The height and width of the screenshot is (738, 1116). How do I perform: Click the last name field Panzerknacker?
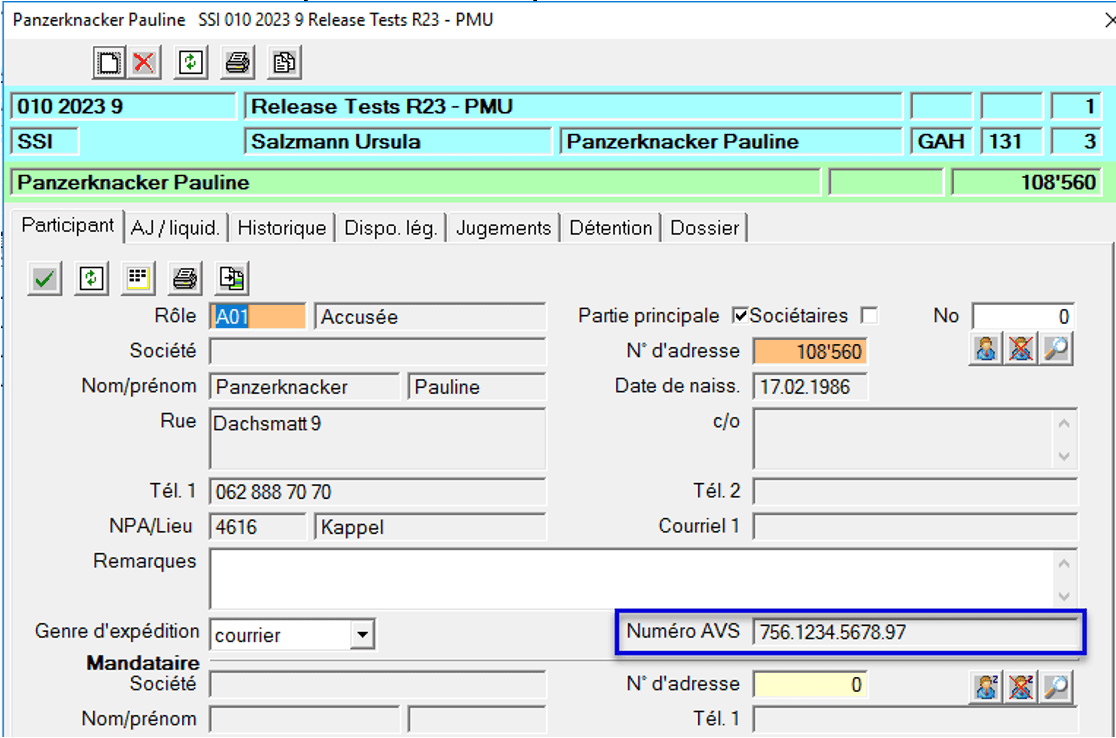pyautogui.click(x=305, y=386)
